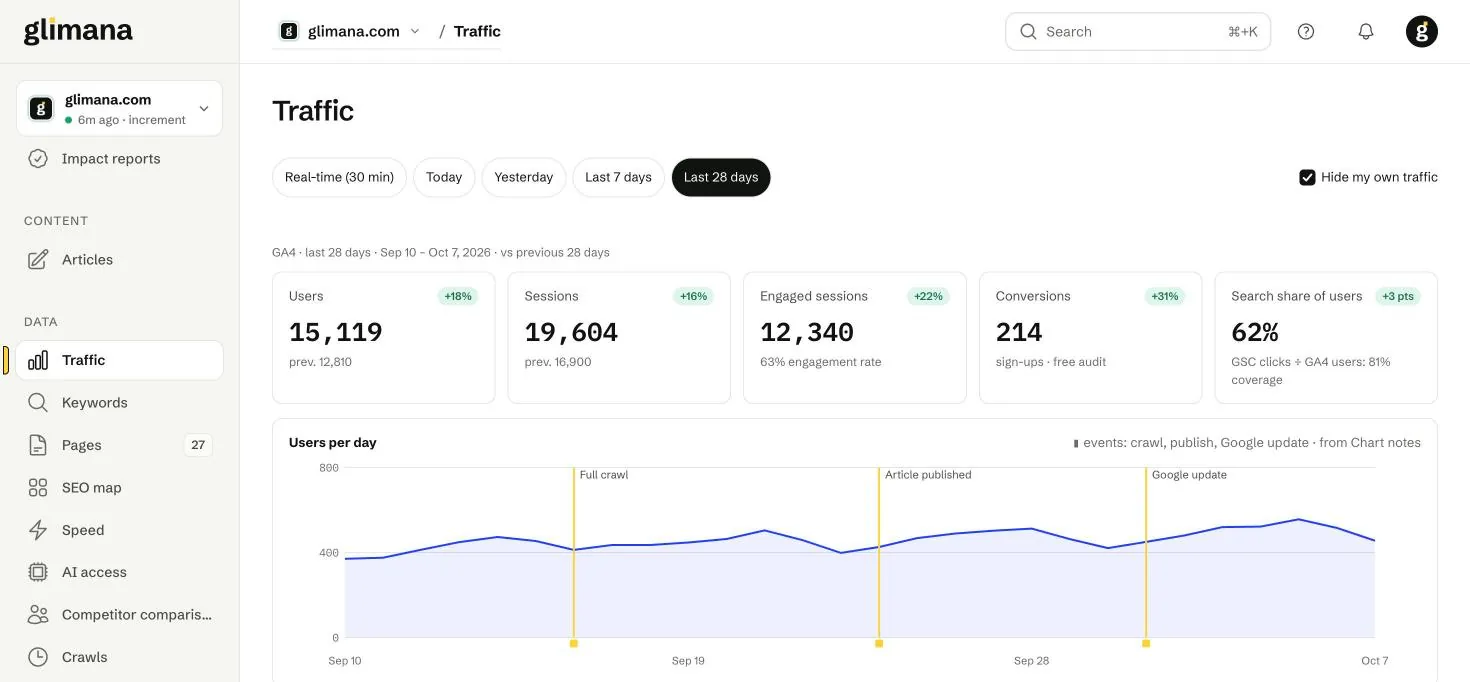
Task: Select the Real-time (30 min) range
Action: tap(339, 177)
